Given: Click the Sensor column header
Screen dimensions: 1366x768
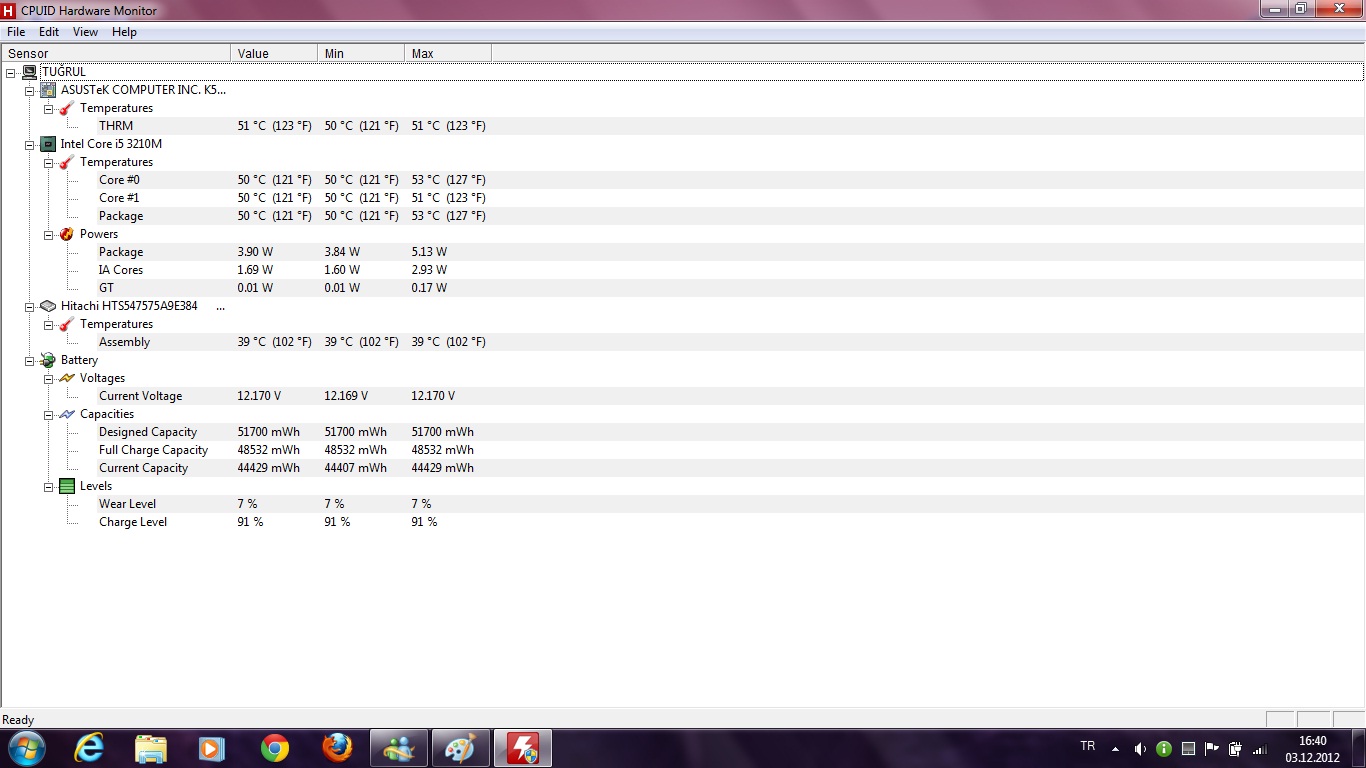Looking at the screenshot, I should [x=116, y=53].
